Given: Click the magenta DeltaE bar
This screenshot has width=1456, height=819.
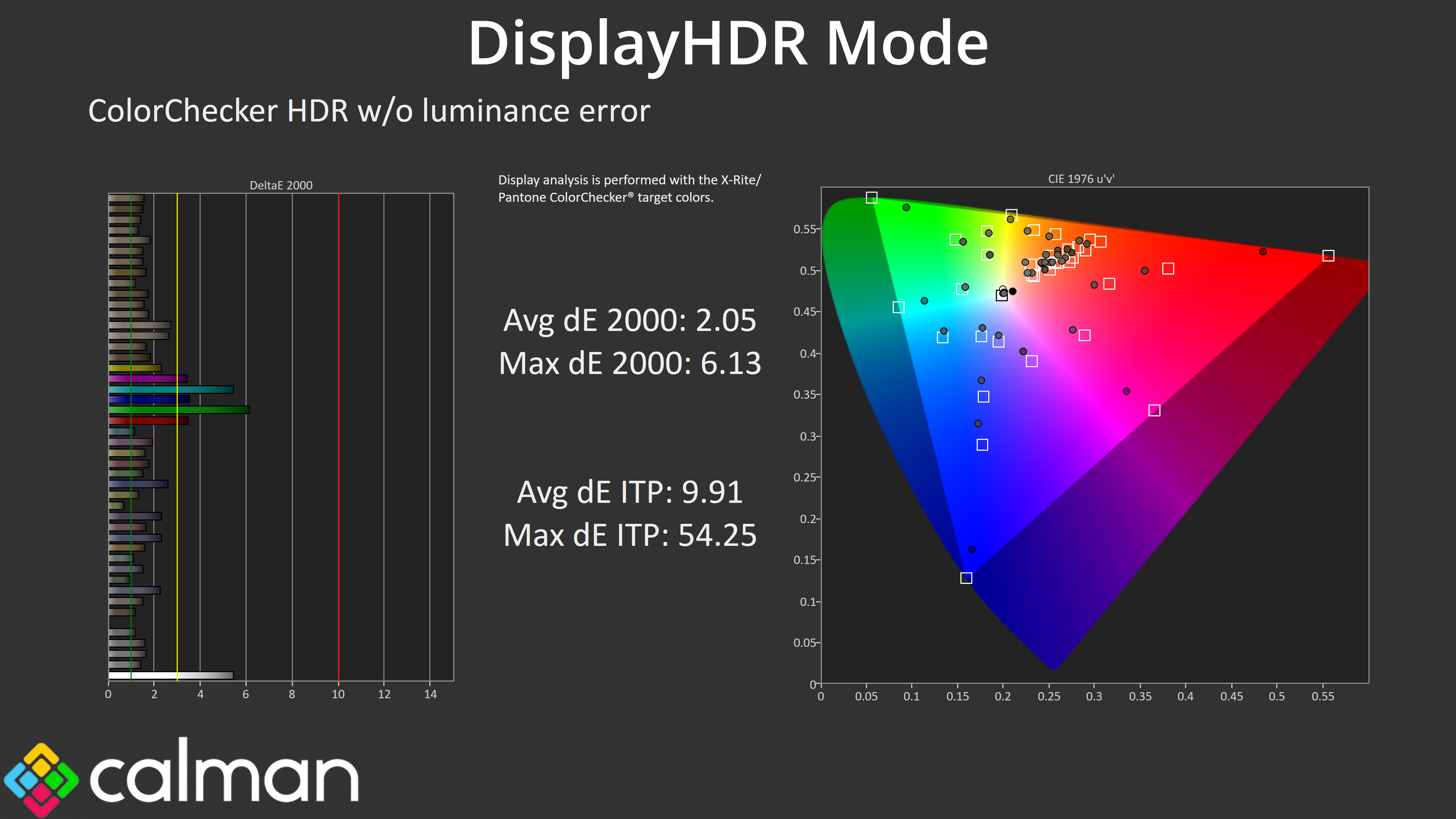Looking at the screenshot, I should [x=147, y=379].
